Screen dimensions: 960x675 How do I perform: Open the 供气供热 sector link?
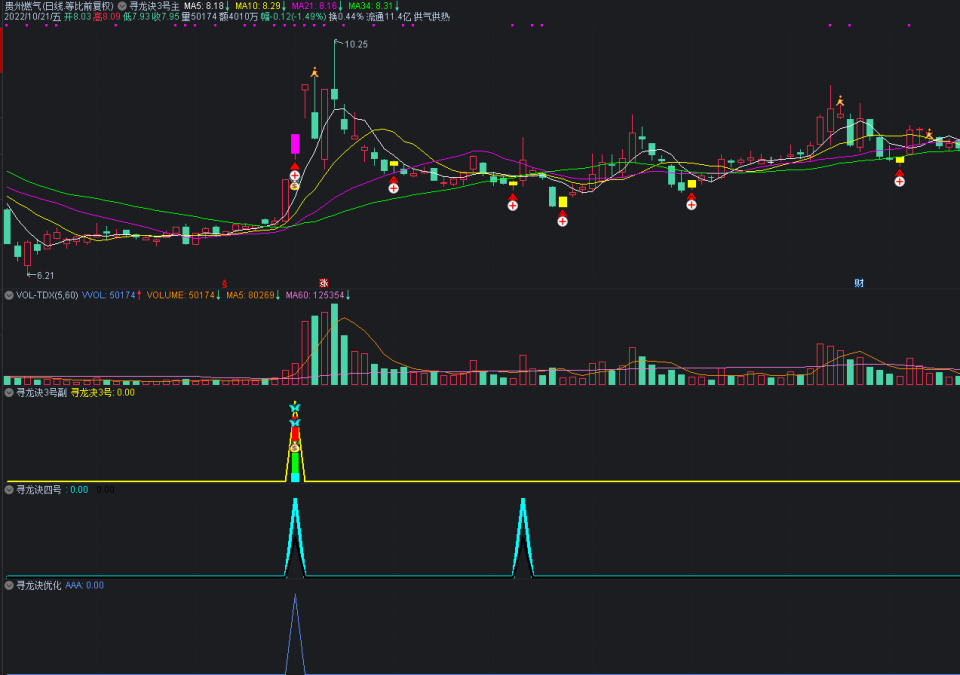coord(432,17)
